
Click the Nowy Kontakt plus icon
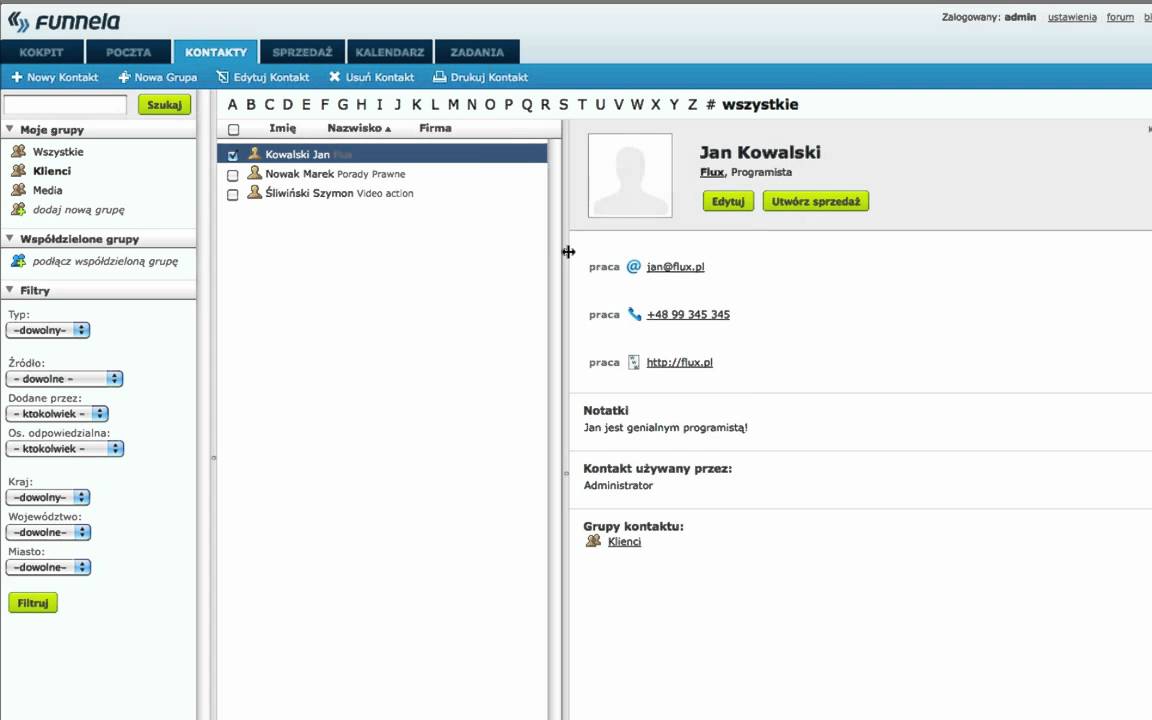[16, 76]
